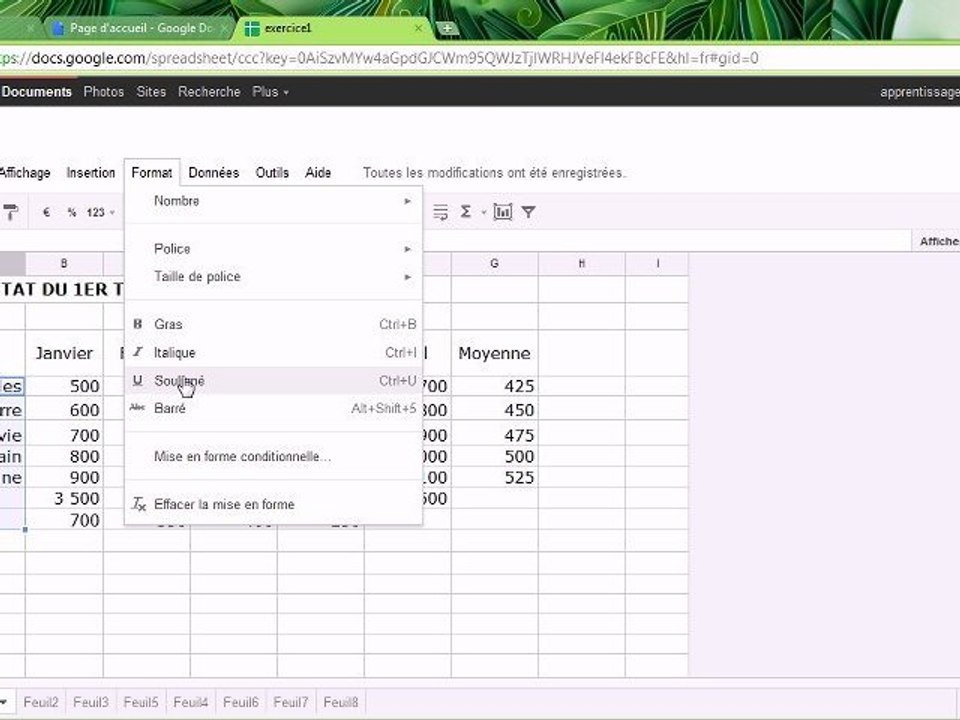Open the Insertion menu
Screen dimensions: 960x720
click(91, 173)
